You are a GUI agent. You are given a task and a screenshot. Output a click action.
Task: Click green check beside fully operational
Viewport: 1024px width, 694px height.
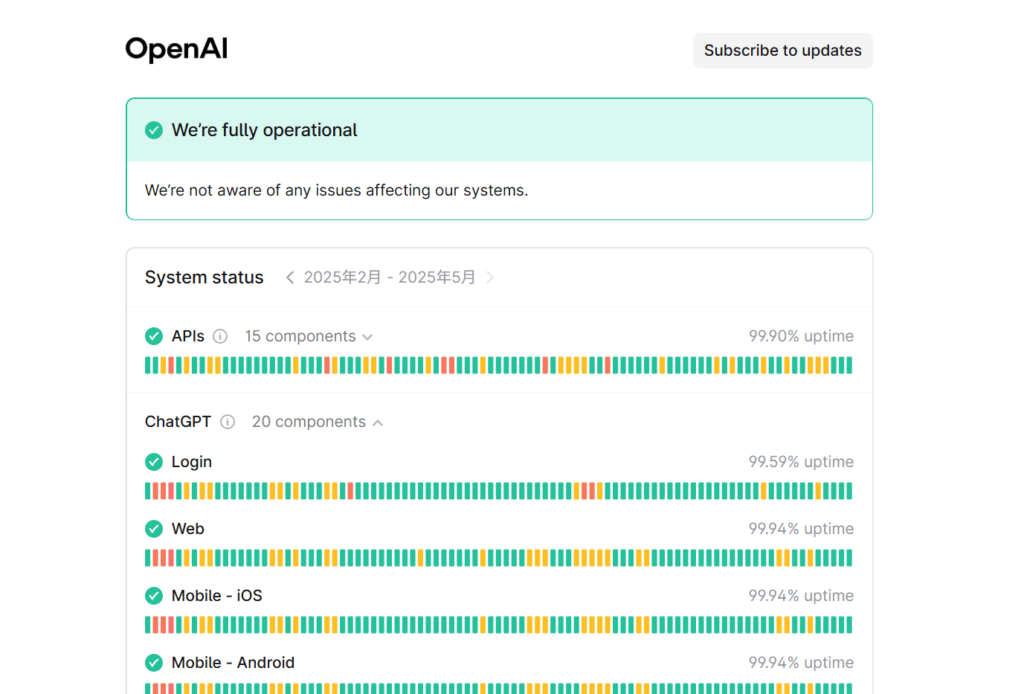point(153,130)
